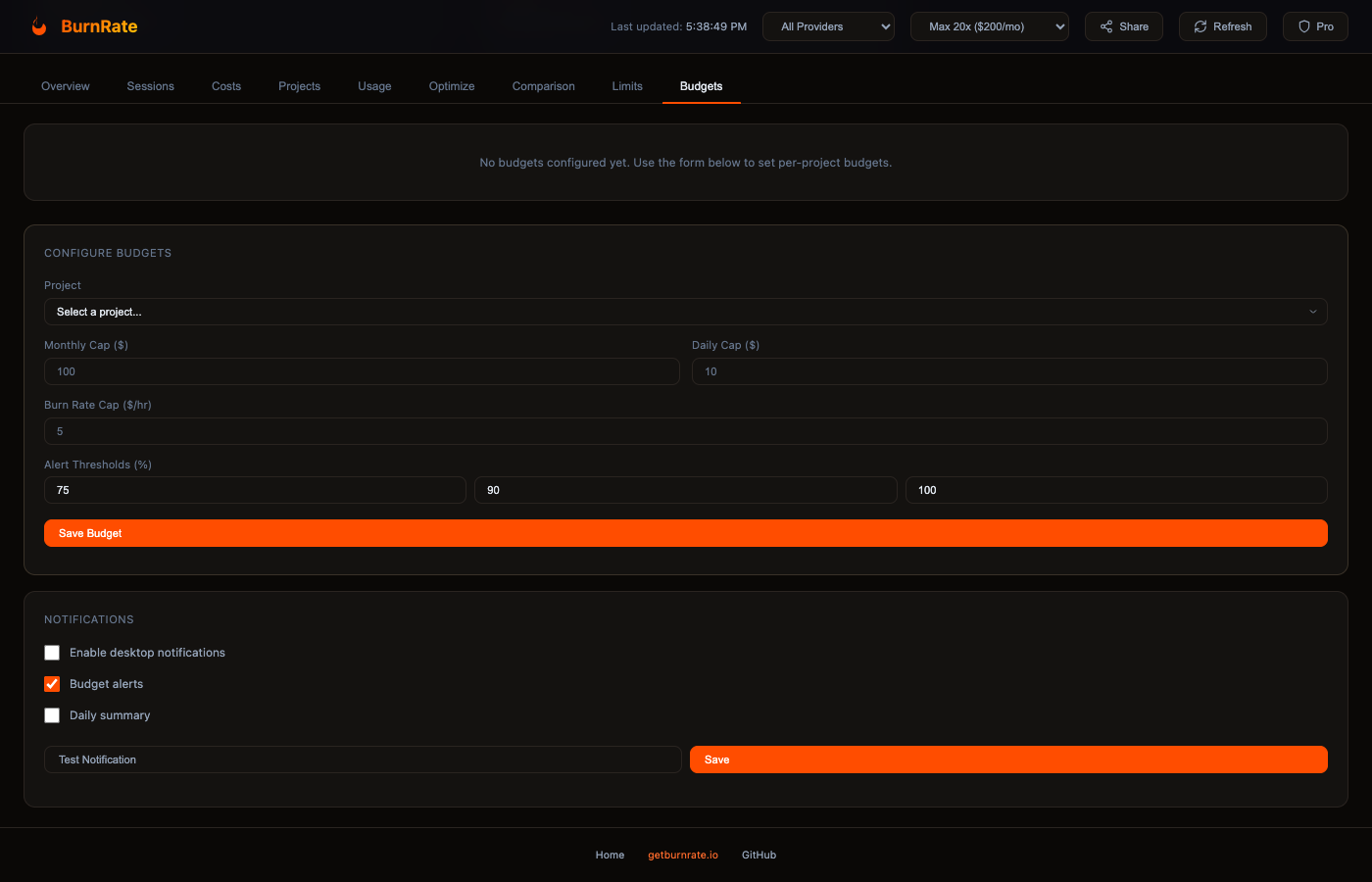Switch to the Optimize tab
The image size is (1372, 882).
[x=451, y=86]
